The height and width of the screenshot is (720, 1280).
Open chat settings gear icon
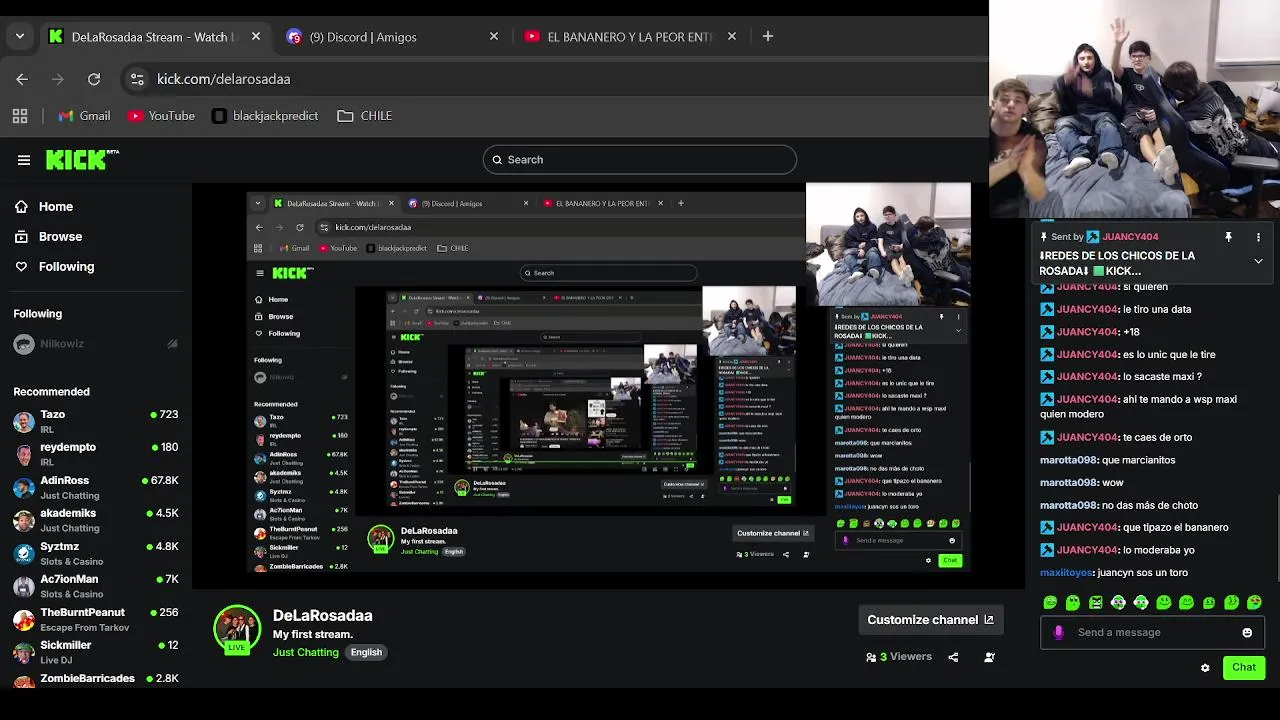pos(1205,667)
